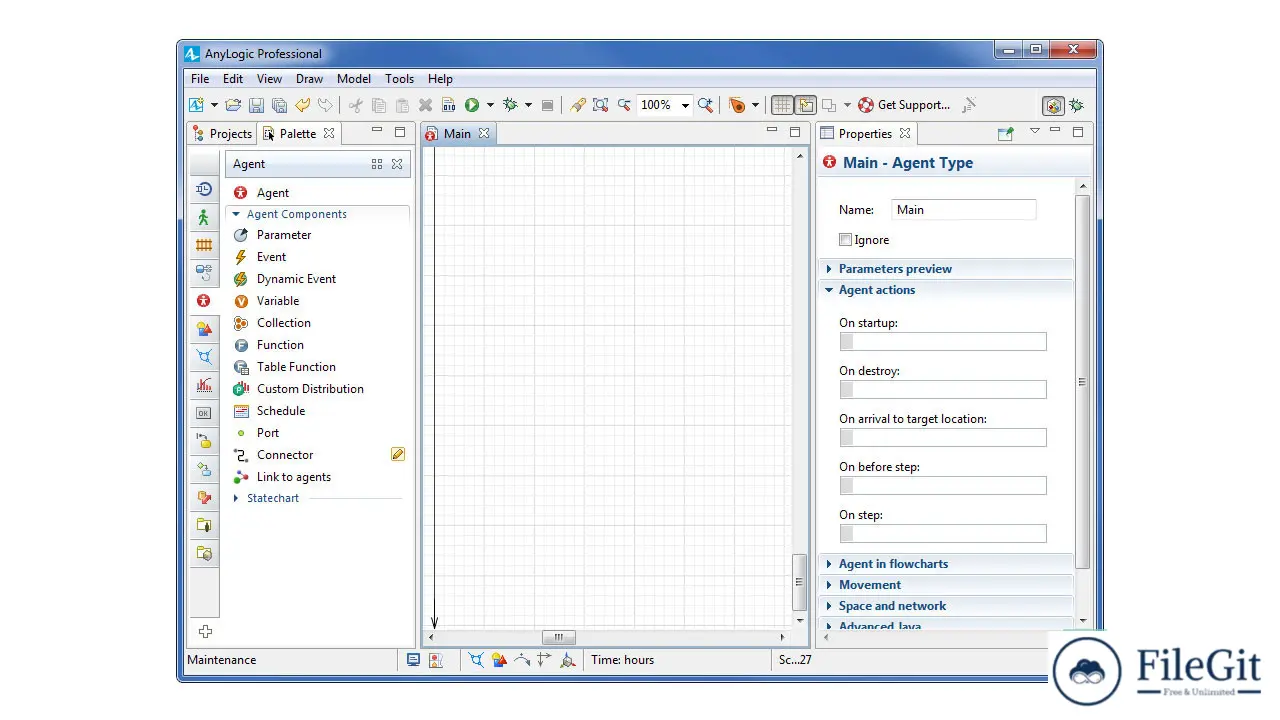This screenshot has height=720, width=1280.
Task: Select the Rail Library palette icon
Action: point(204,245)
